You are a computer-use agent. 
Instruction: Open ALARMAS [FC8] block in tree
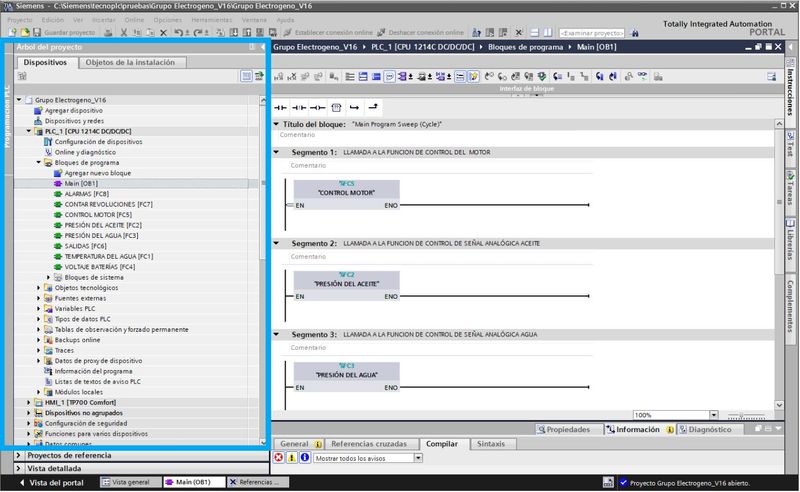(x=86, y=194)
